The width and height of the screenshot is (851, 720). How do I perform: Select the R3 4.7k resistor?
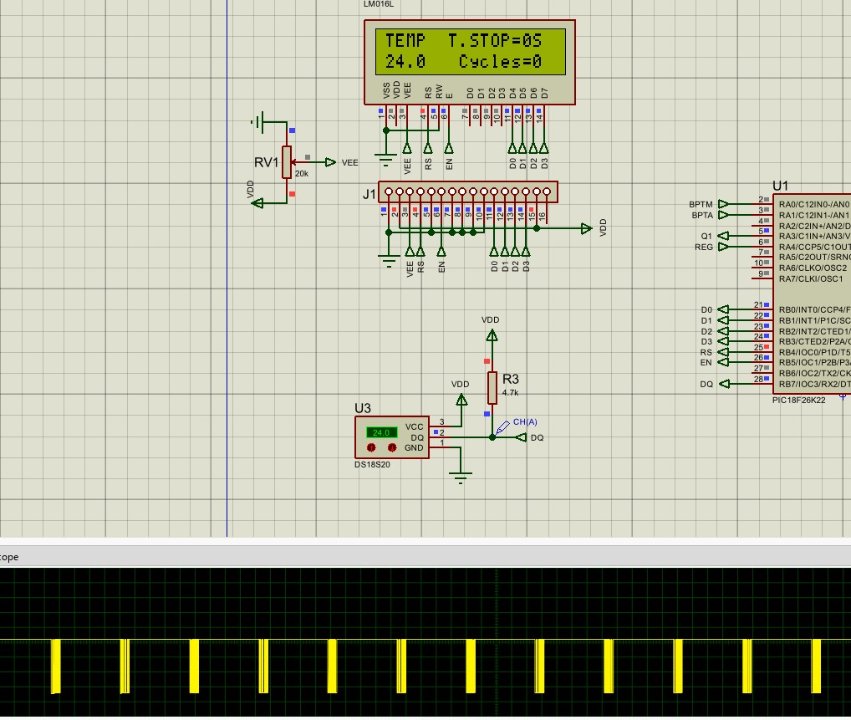(491, 387)
